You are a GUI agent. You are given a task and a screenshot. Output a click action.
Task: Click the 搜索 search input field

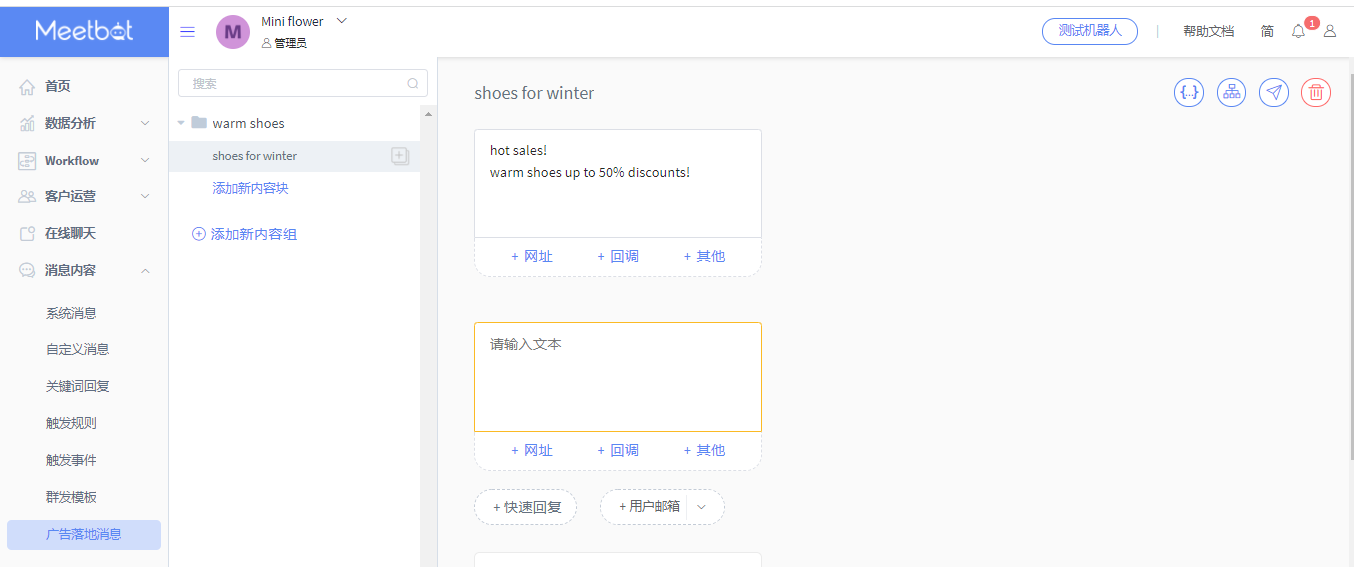coord(302,84)
